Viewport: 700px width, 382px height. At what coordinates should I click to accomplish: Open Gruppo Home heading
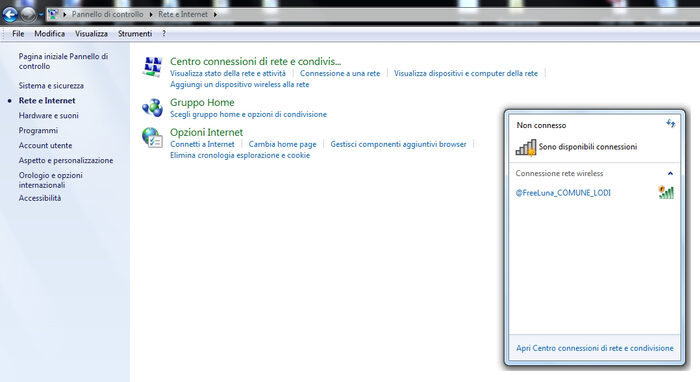click(x=202, y=102)
